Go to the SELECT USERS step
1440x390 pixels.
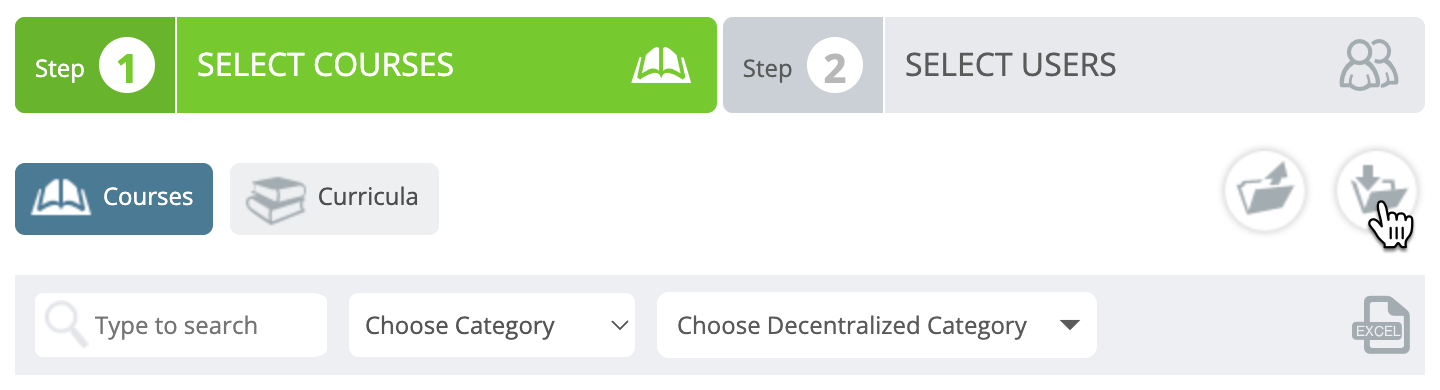1074,65
